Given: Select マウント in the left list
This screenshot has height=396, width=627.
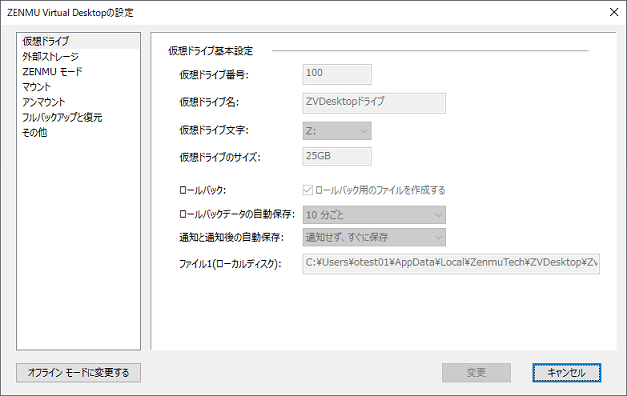Looking at the screenshot, I should click(x=36, y=87).
